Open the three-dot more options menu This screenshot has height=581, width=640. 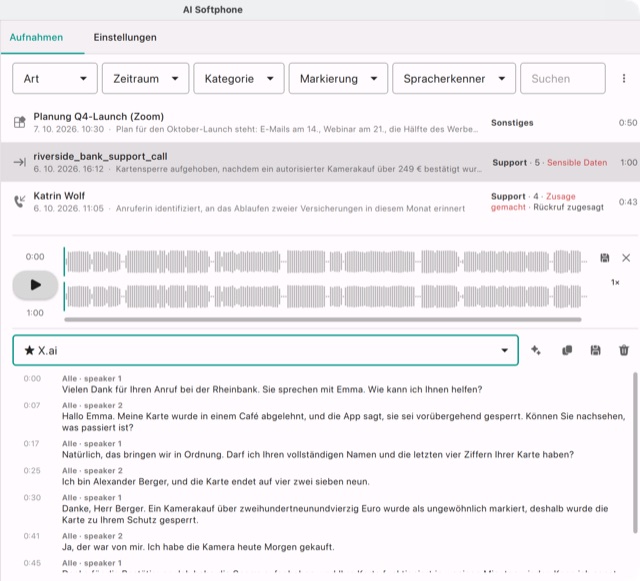point(623,78)
